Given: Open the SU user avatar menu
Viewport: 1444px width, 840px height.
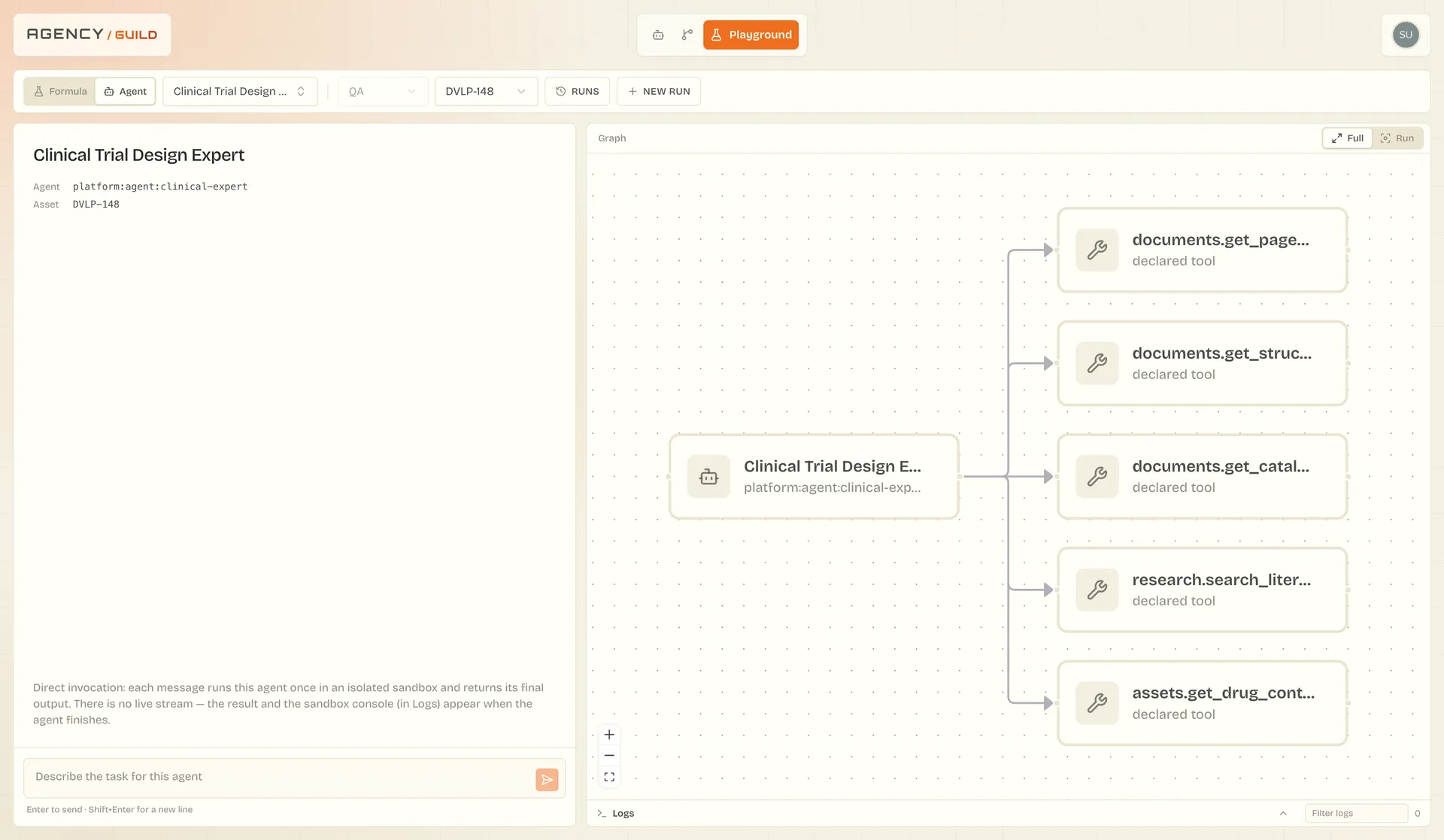Looking at the screenshot, I should click(1406, 35).
